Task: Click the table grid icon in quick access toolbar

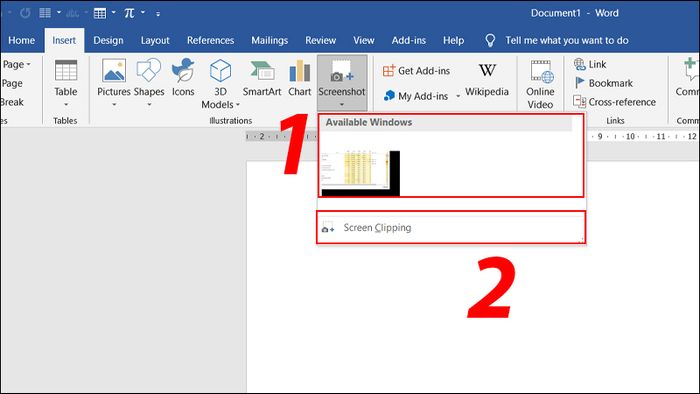Action: pyautogui.click(x=100, y=13)
